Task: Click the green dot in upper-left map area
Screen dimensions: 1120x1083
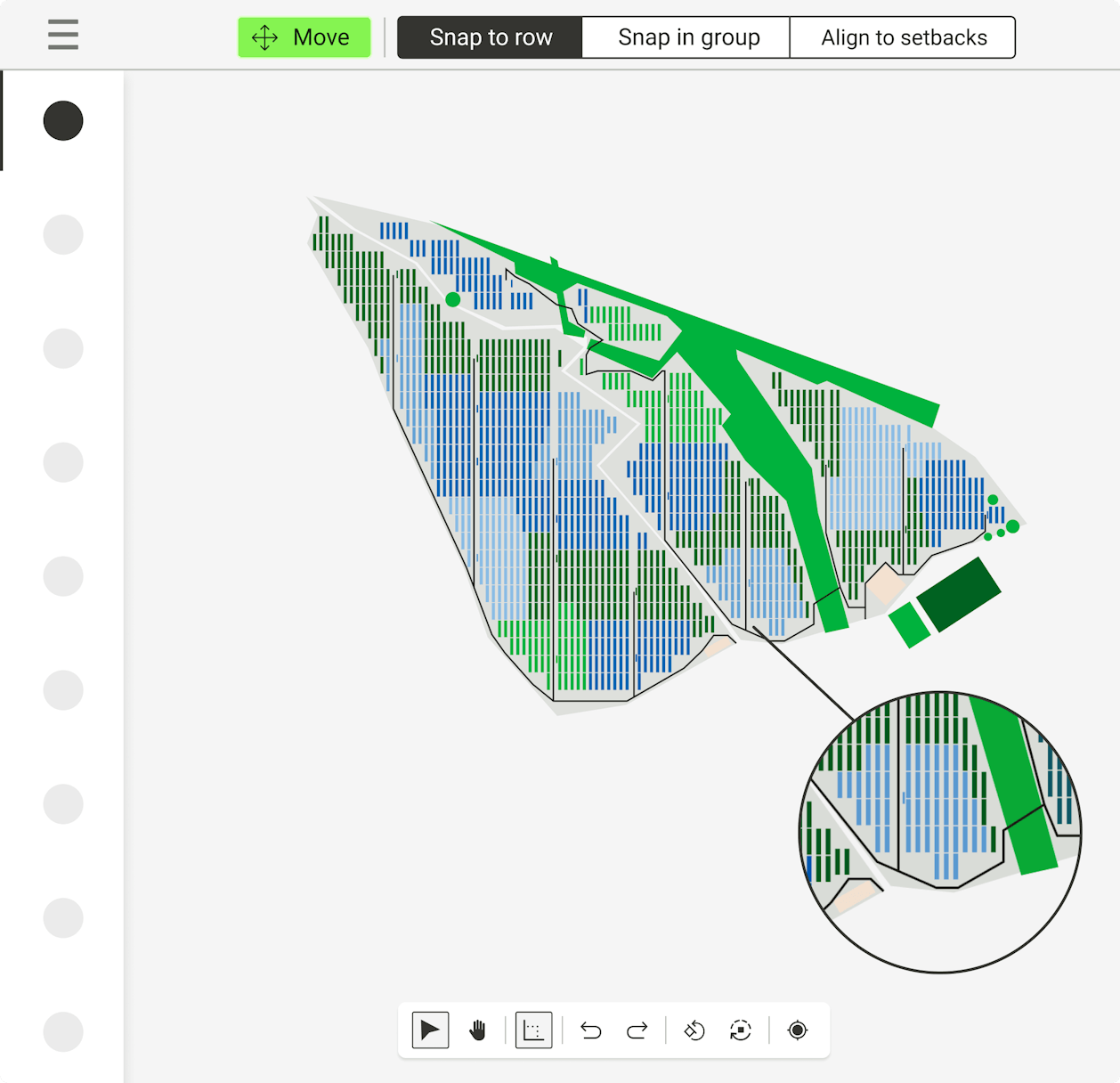Action: point(453,300)
